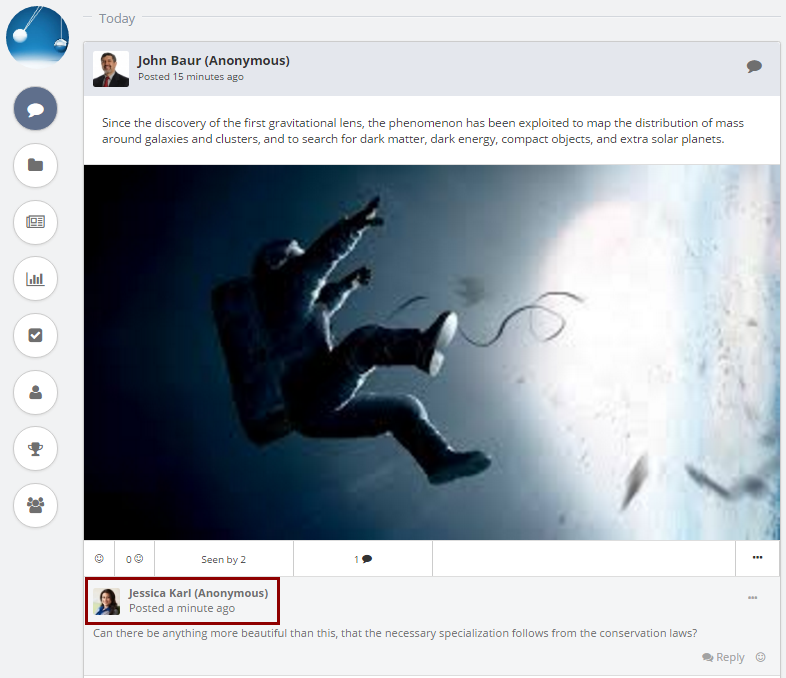Click 'Posted a minute ago' timestamp

click(182, 608)
